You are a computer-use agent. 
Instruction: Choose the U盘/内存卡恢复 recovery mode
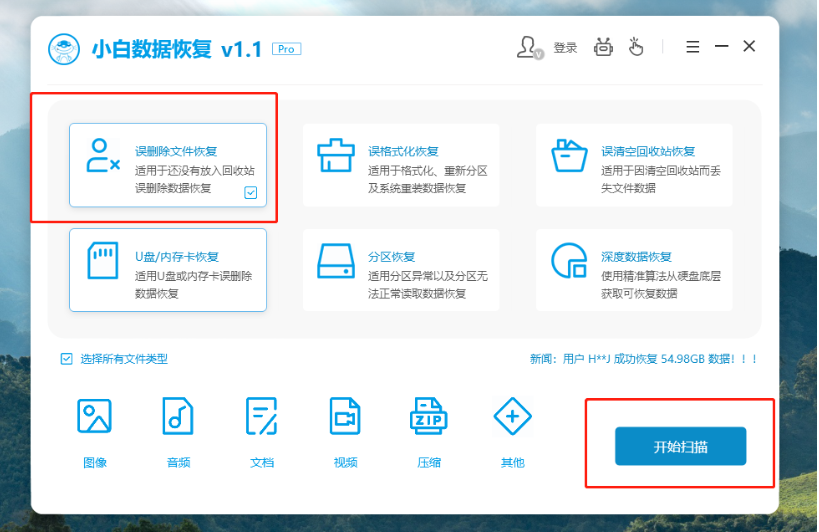tap(168, 270)
